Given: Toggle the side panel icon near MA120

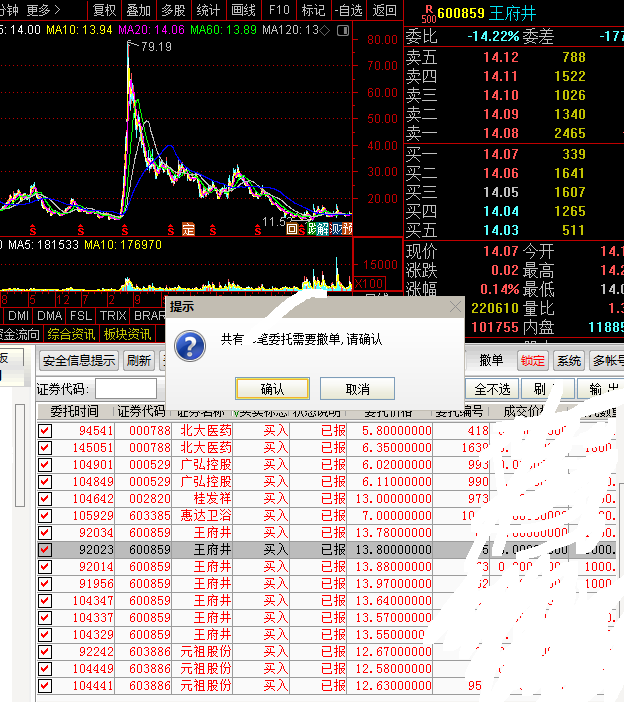Looking at the screenshot, I should tap(343, 30).
